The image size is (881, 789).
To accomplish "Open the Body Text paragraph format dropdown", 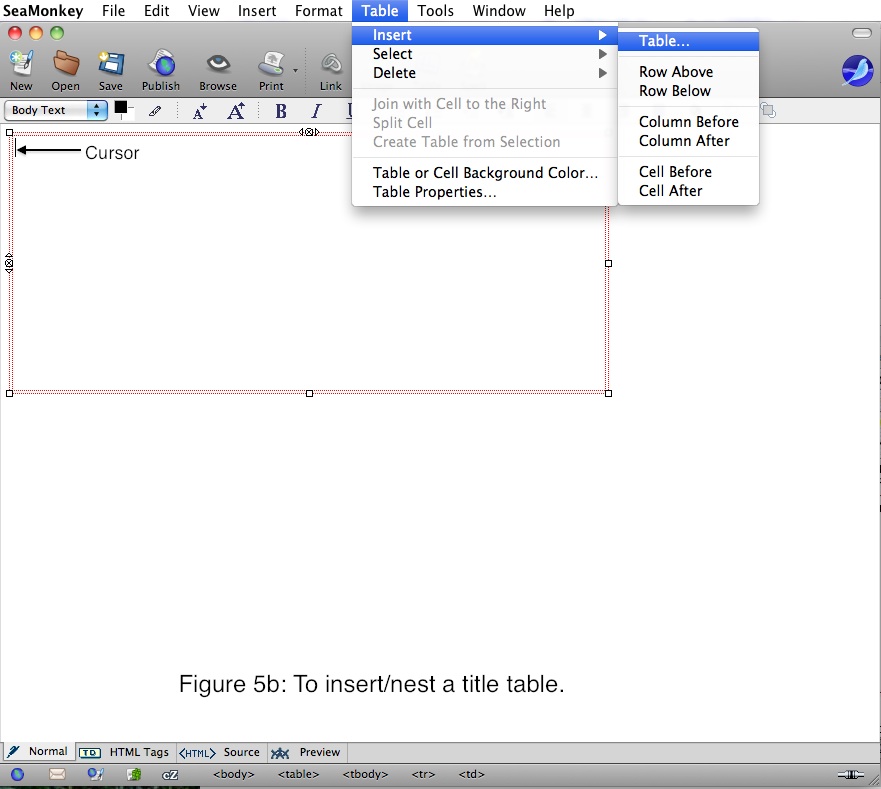I will pyautogui.click(x=56, y=110).
